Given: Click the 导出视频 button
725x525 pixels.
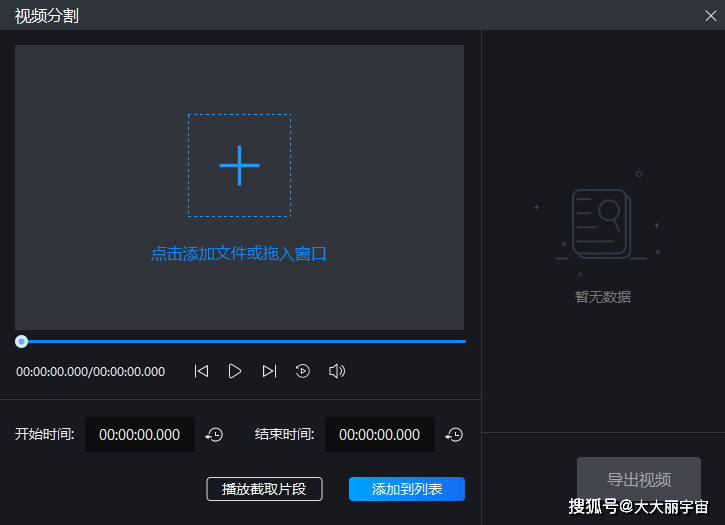Looking at the screenshot, I should tap(638, 479).
